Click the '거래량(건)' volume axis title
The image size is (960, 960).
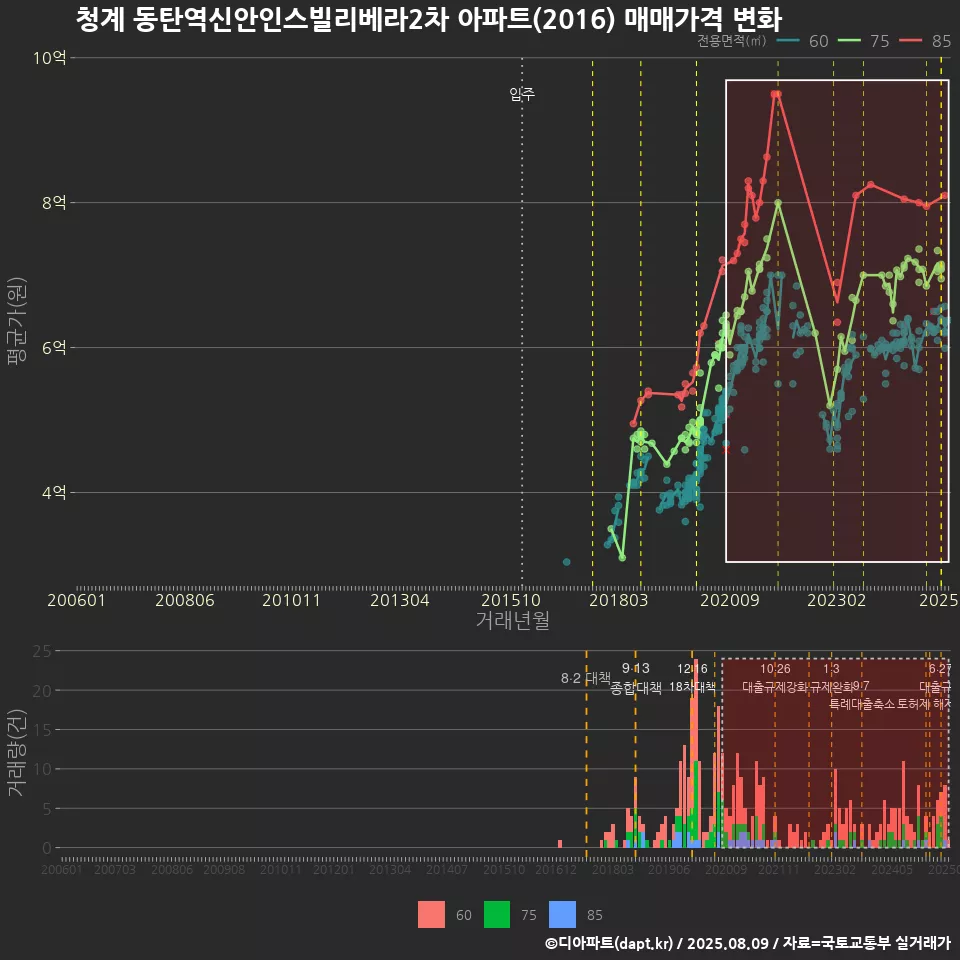coord(15,752)
